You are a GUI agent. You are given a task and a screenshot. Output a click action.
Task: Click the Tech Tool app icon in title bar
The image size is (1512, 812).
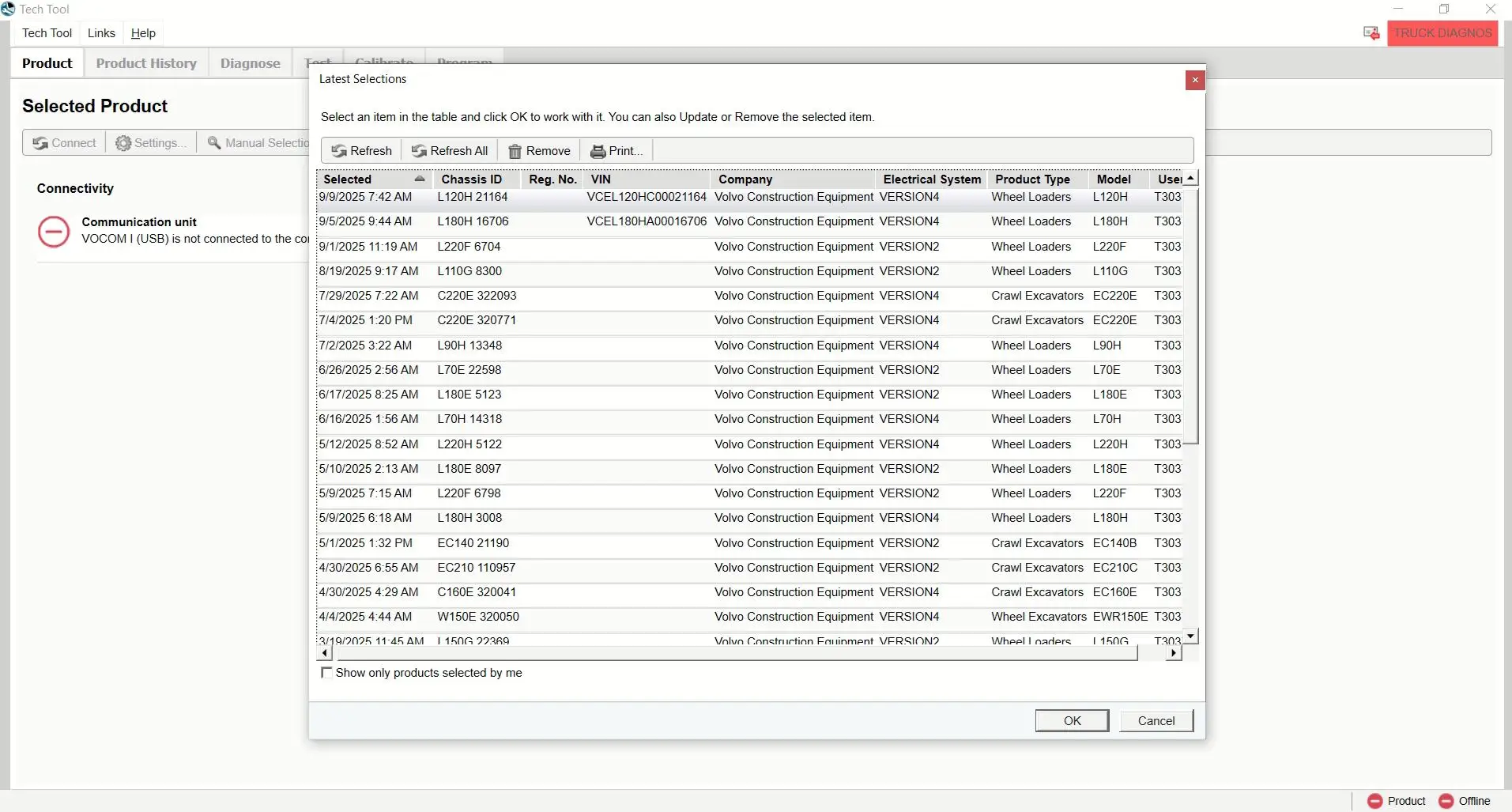click(x=8, y=9)
